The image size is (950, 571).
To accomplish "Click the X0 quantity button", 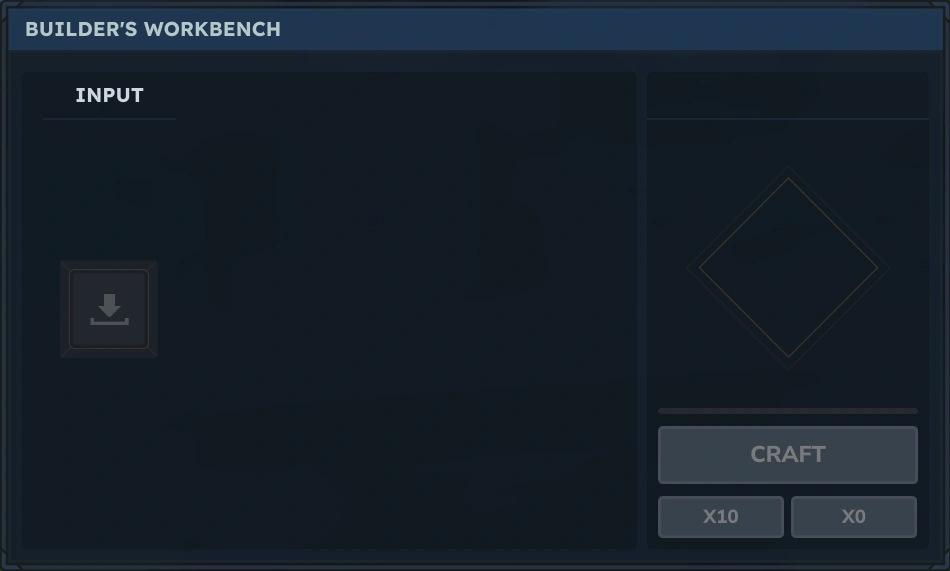I will (x=854, y=516).
